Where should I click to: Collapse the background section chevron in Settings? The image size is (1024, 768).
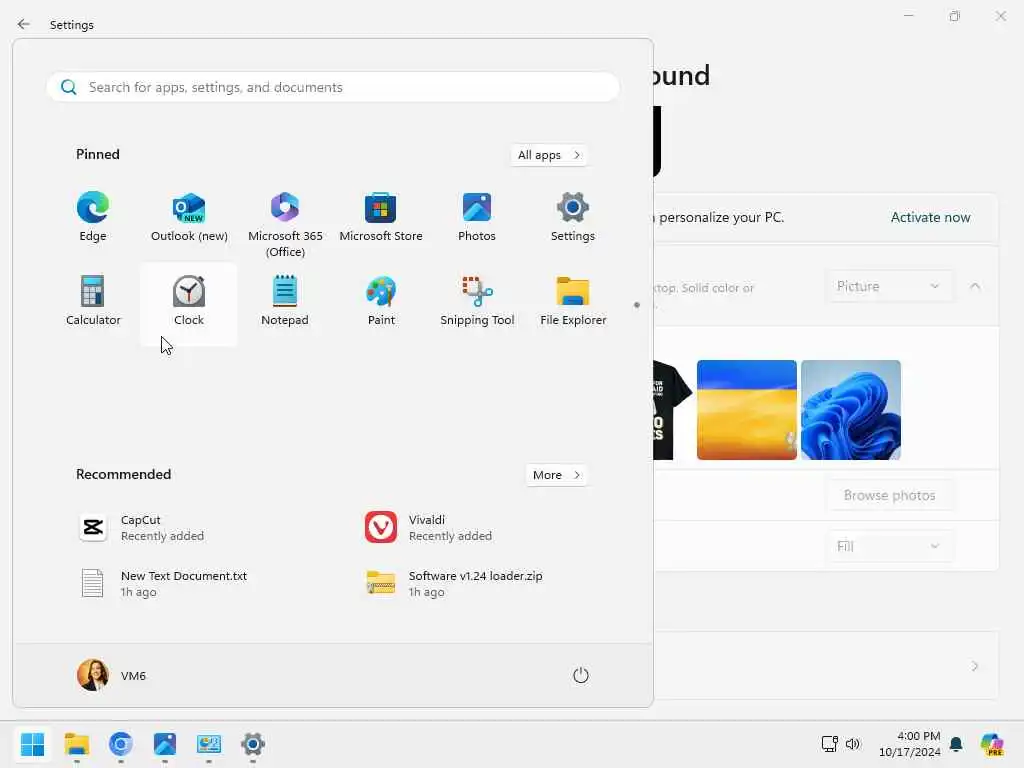[975, 286]
